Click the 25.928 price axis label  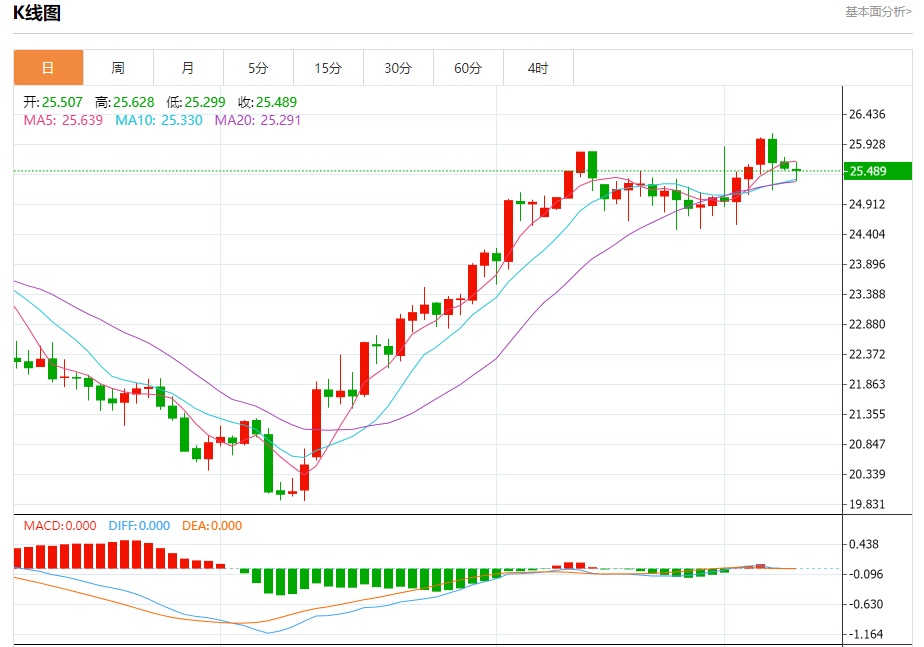pyautogui.click(x=867, y=144)
